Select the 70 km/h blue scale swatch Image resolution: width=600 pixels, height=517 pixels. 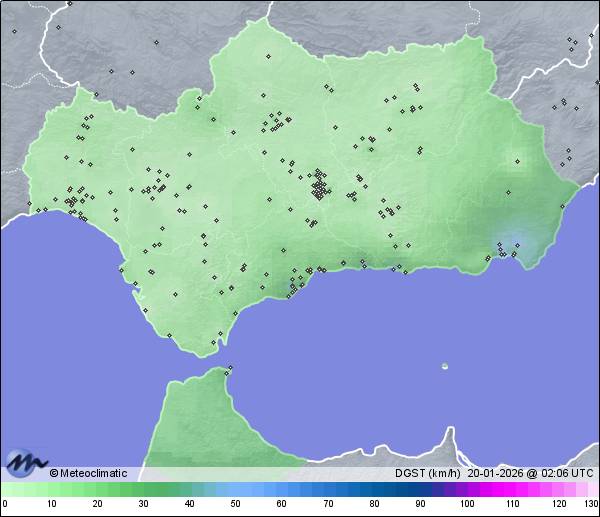click(x=328, y=489)
